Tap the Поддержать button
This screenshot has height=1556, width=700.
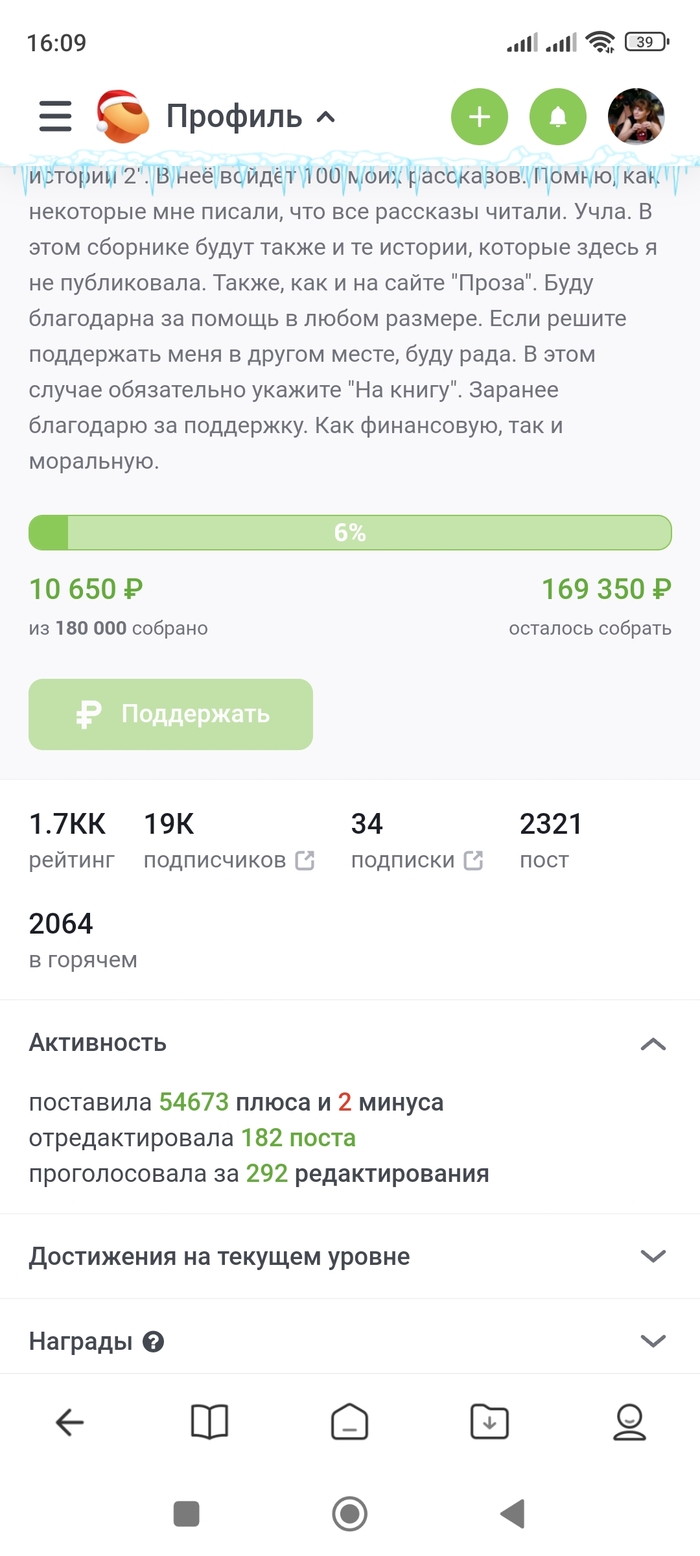click(171, 714)
